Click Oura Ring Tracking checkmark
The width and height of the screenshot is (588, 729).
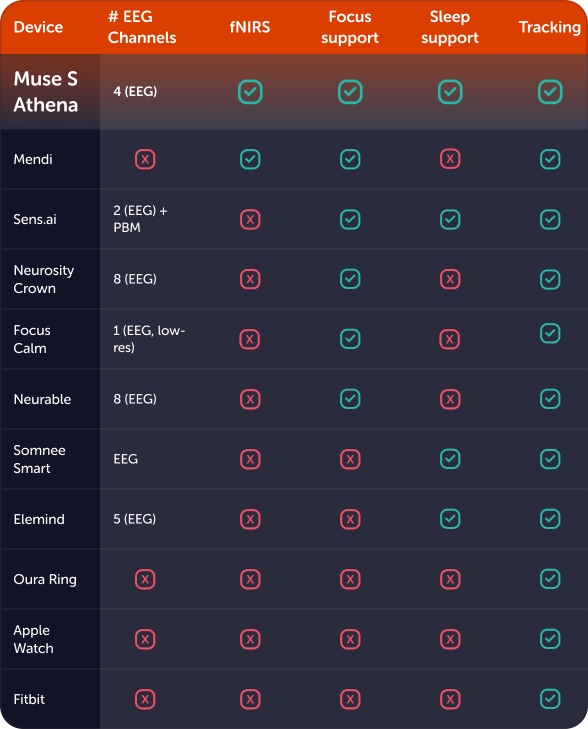click(x=550, y=579)
